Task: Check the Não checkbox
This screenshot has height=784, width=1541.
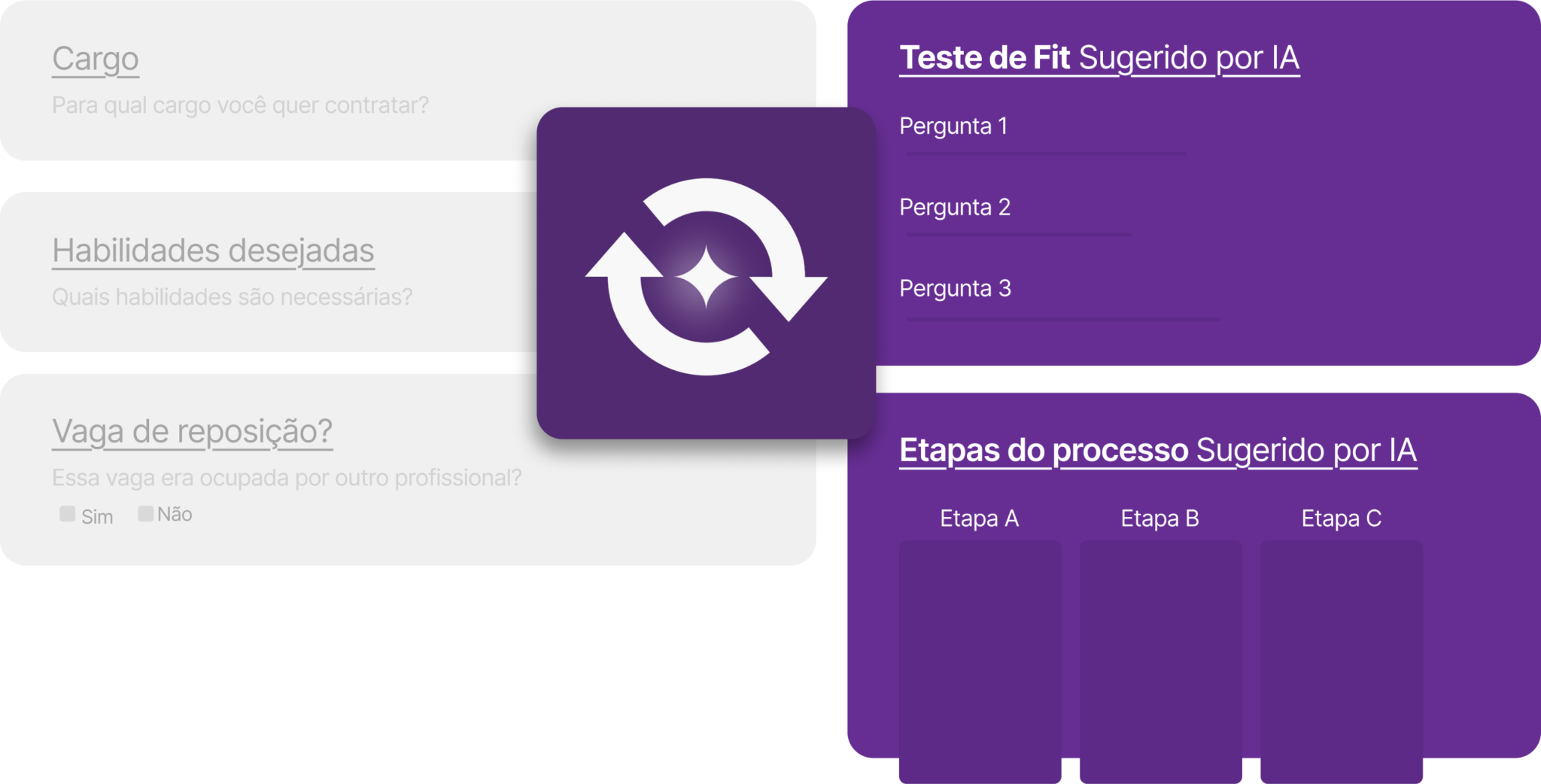Action: (x=145, y=513)
